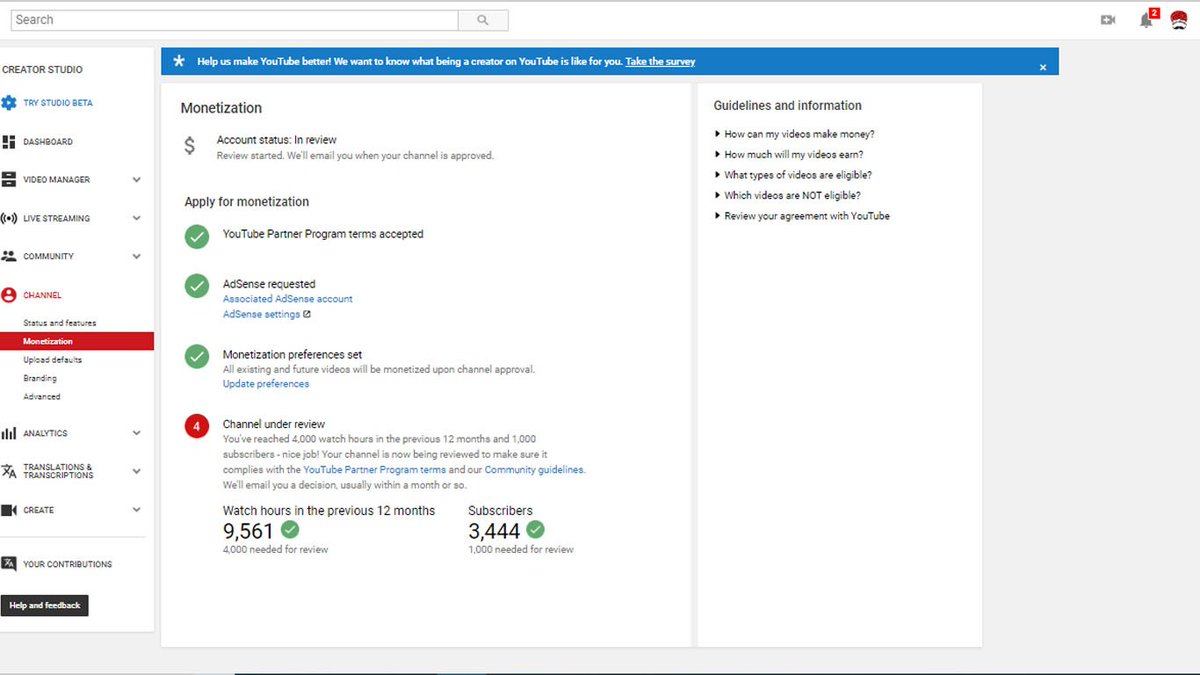Expand the Create chevron
This screenshot has height=675, width=1200.
coord(137,510)
